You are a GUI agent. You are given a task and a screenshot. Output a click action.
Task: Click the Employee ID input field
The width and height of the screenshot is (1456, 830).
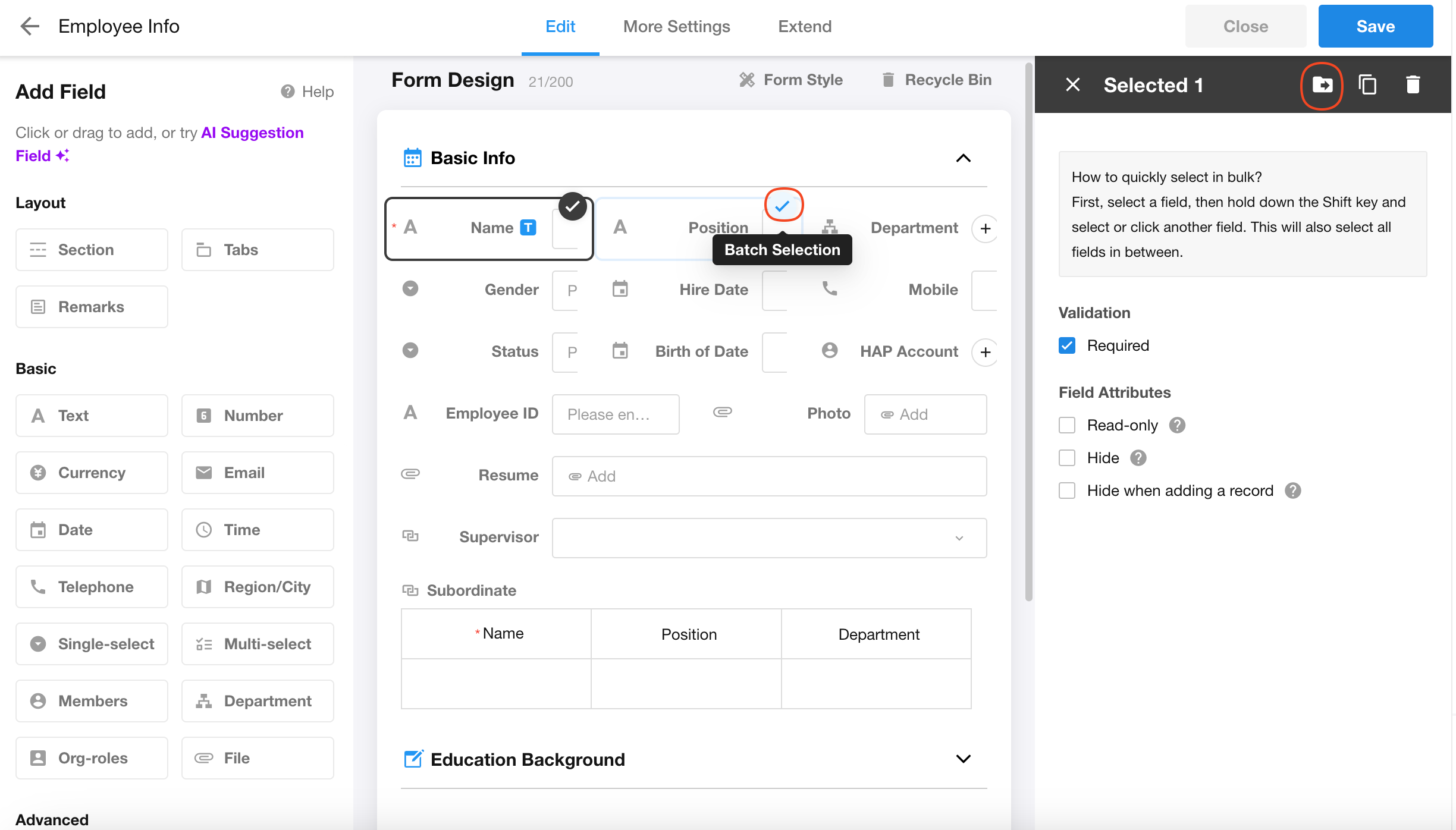click(x=615, y=414)
